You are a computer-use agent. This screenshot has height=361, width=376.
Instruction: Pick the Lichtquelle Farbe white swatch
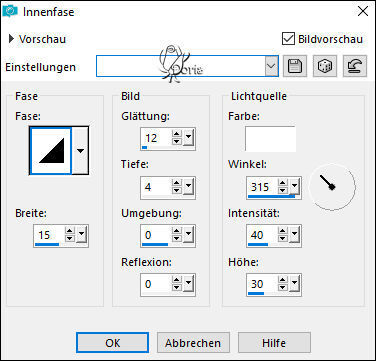270,138
